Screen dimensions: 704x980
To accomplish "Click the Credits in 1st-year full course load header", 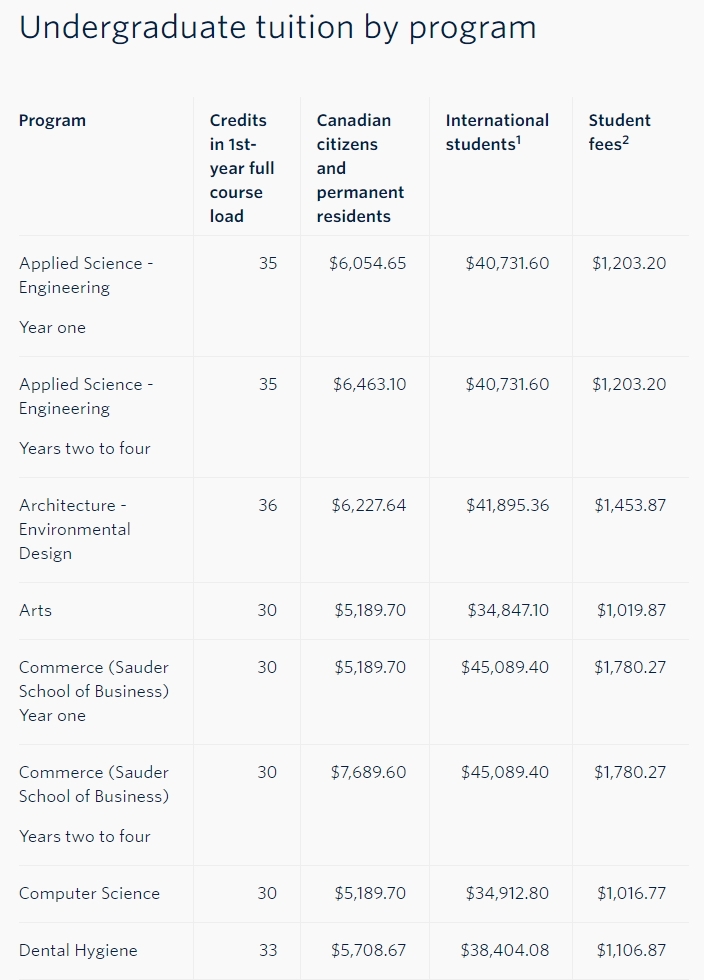I will pos(242,168).
